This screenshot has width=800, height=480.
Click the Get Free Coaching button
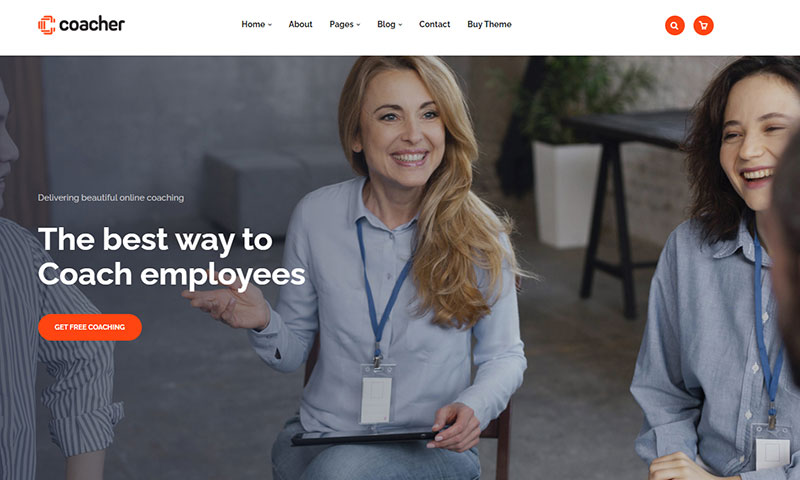click(90, 327)
